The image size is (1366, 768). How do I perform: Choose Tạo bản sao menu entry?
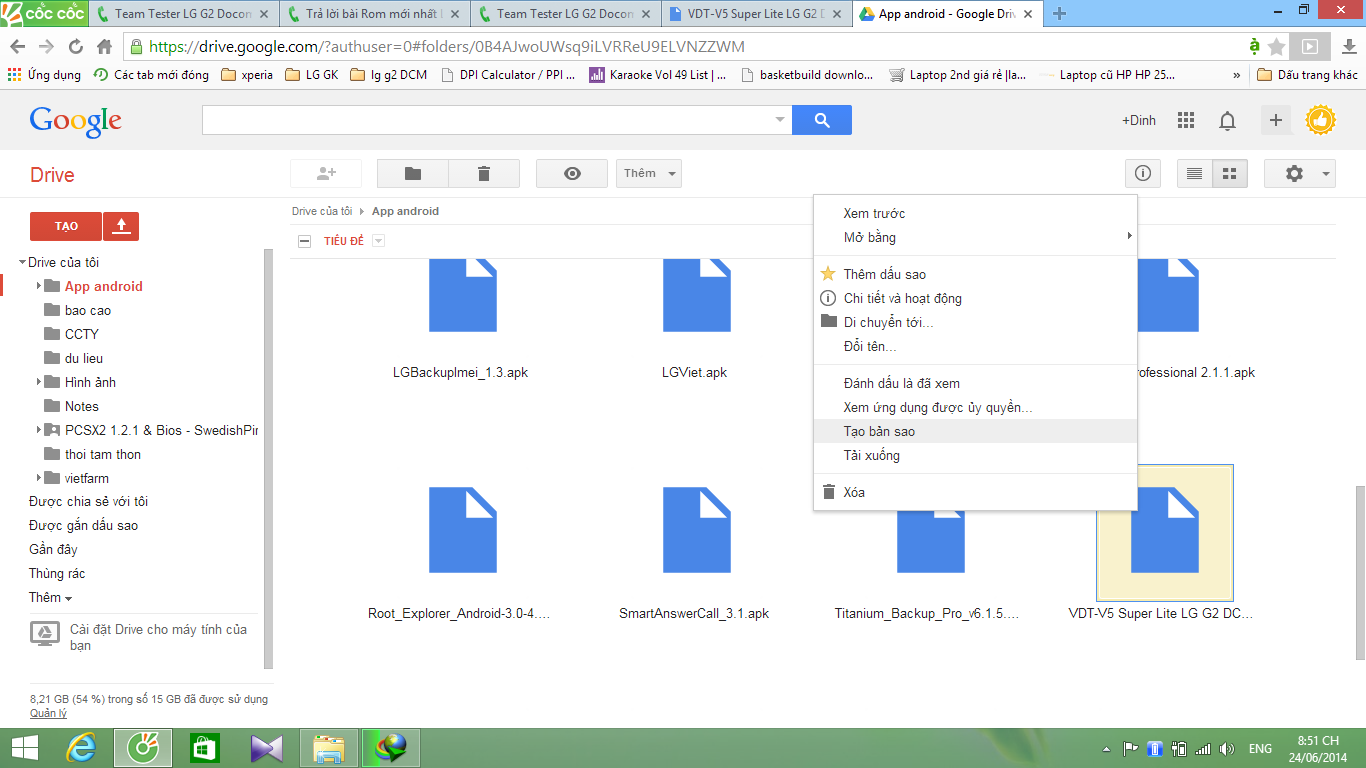(x=975, y=431)
